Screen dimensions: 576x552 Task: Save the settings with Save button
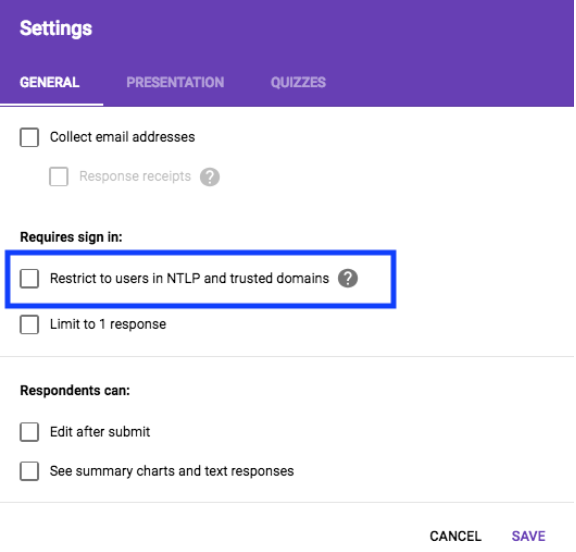[529, 536]
